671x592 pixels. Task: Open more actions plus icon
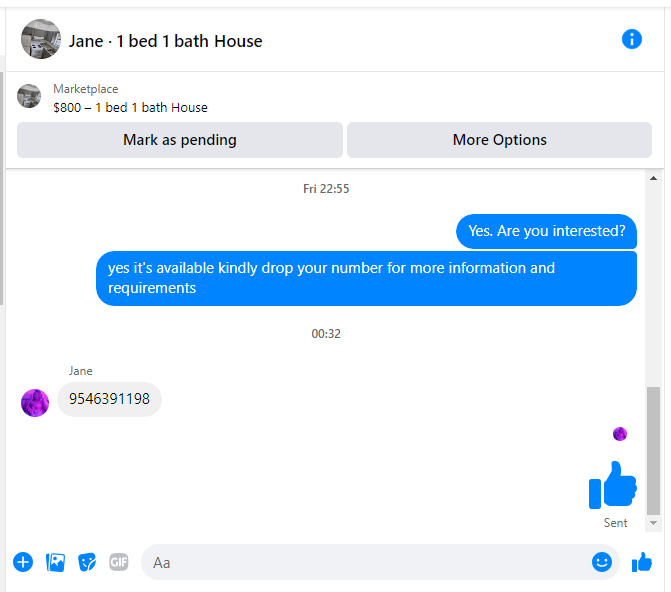click(23, 562)
